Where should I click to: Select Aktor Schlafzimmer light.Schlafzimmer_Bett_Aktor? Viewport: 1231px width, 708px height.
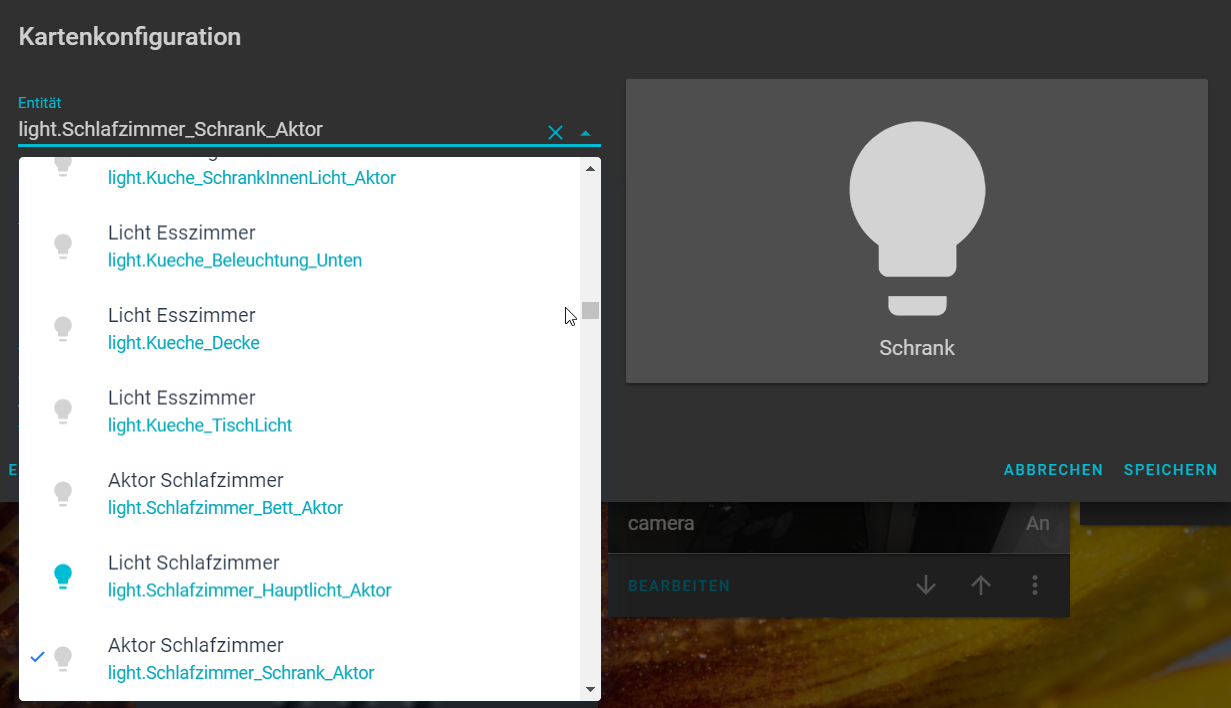[x=300, y=493]
